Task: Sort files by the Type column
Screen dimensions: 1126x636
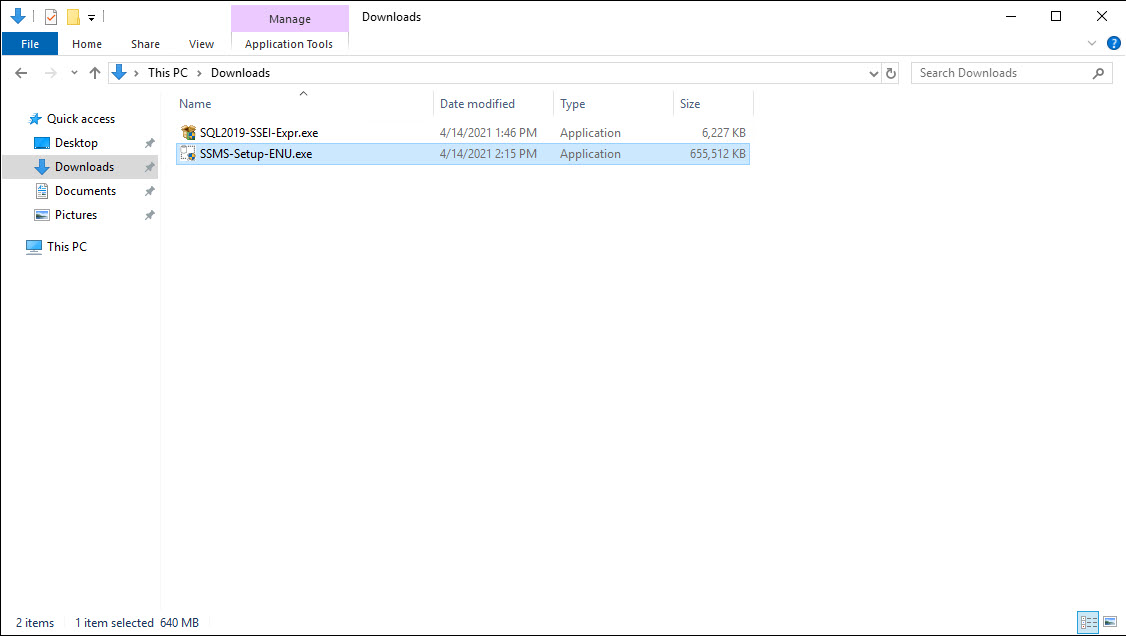Action: 613,103
